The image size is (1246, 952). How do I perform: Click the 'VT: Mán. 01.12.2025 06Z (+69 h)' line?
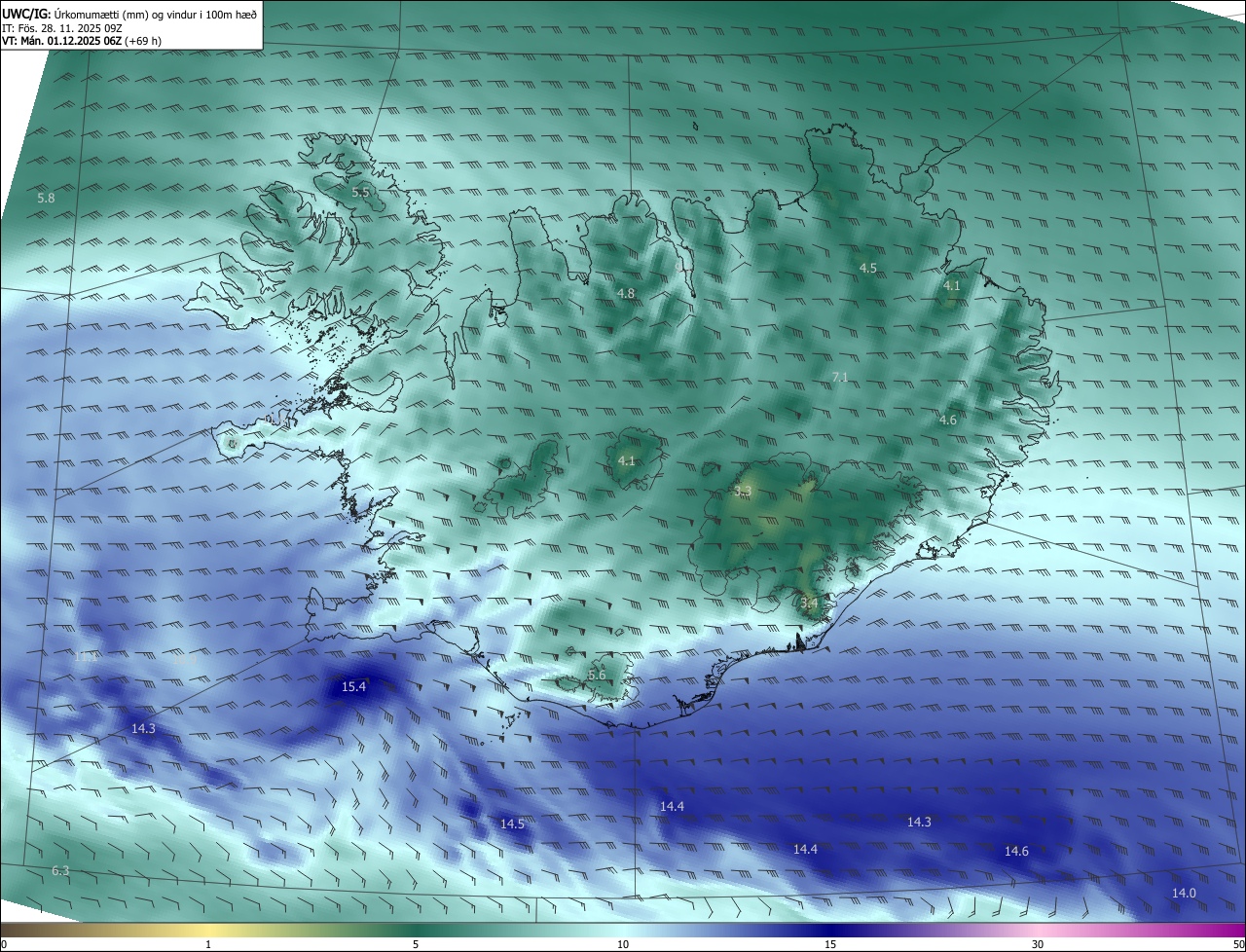coord(82,41)
